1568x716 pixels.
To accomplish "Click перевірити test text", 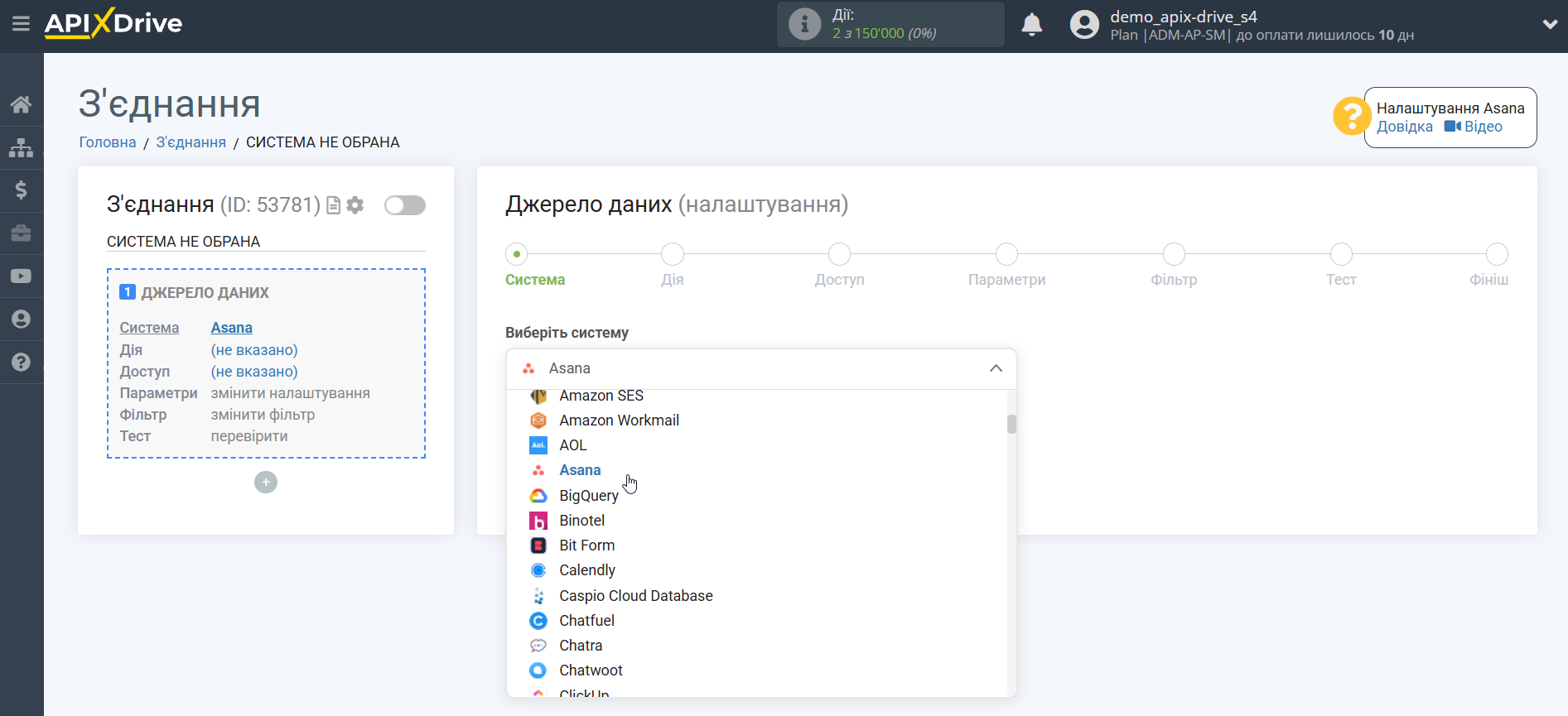I will coord(249,436).
